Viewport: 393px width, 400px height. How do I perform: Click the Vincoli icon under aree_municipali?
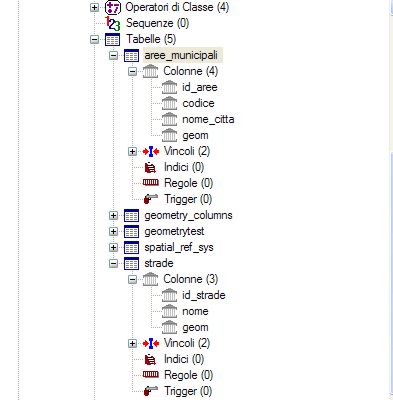click(x=151, y=151)
